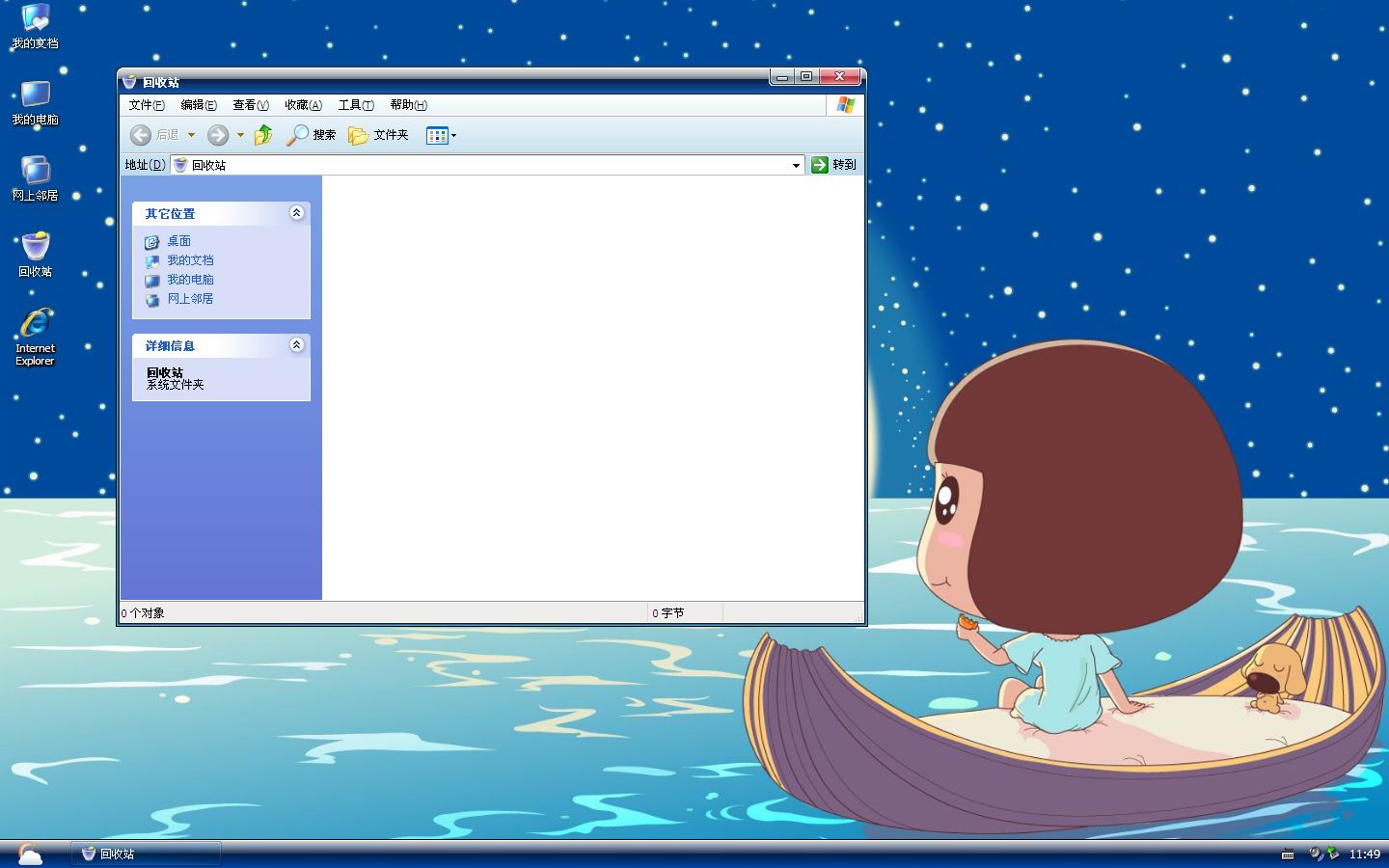1389x868 pixels.
Task: Click the restore button of 回收站 window
Action: click(x=806, y=77)
